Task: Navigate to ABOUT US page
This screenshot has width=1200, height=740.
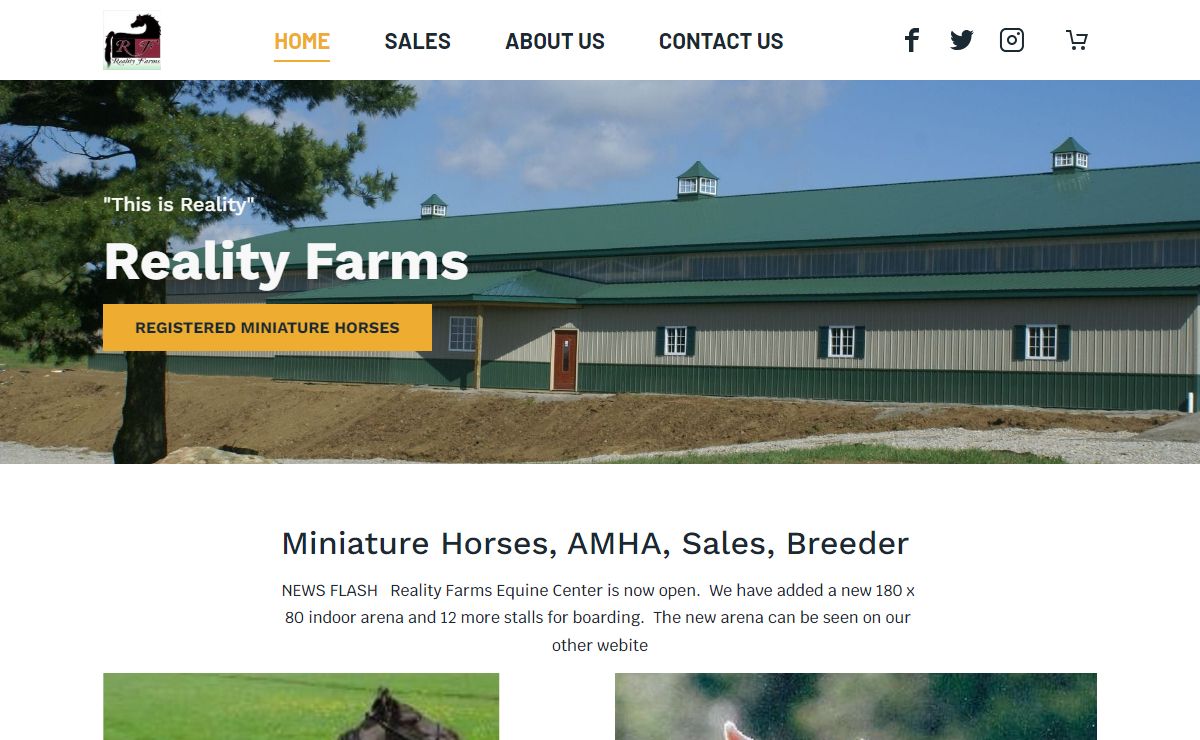Action: (555, 41)
